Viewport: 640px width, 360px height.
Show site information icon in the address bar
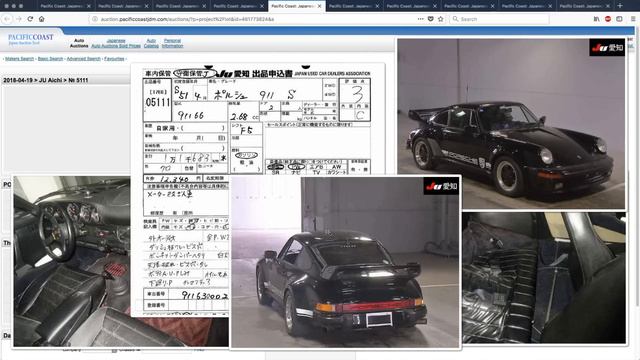click(95, 19)
